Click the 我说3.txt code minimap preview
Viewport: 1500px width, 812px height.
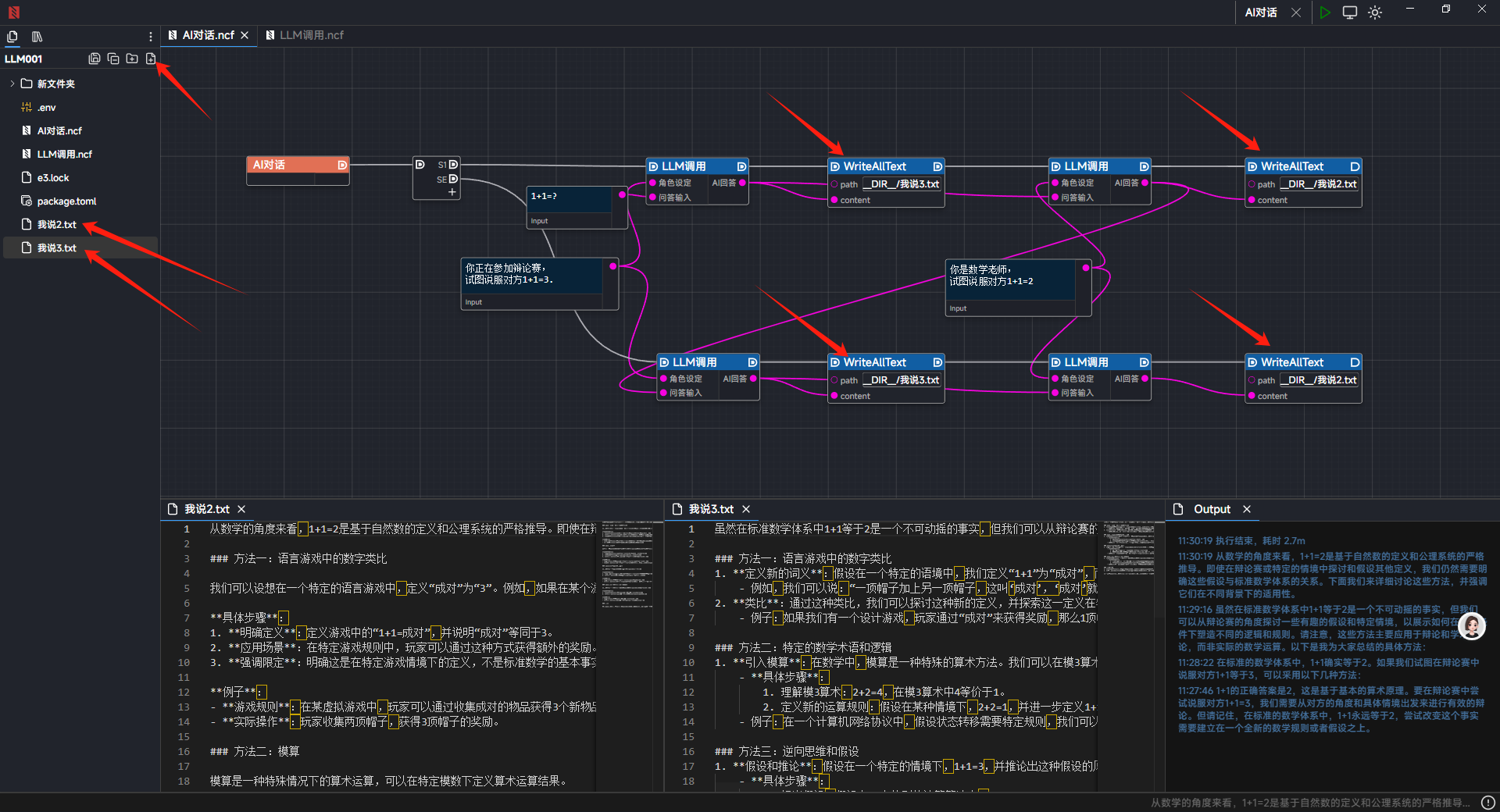1128,547
